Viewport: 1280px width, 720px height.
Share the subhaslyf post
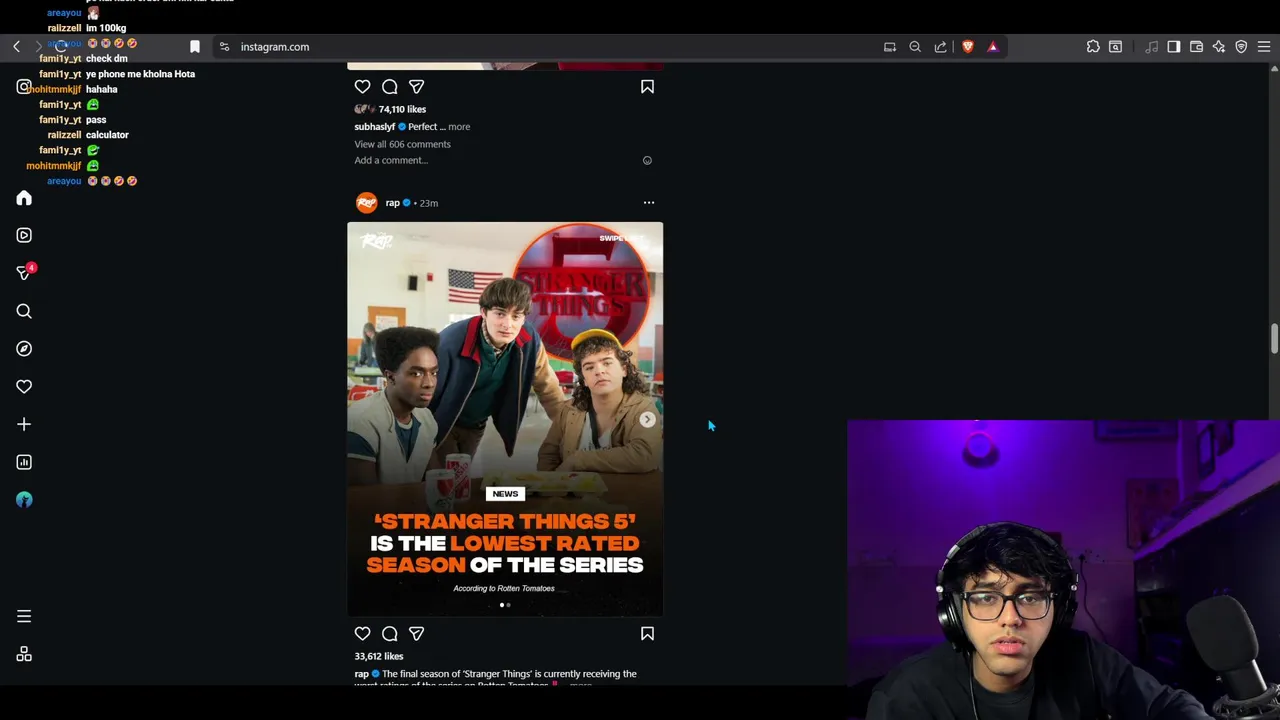point(416,87)
